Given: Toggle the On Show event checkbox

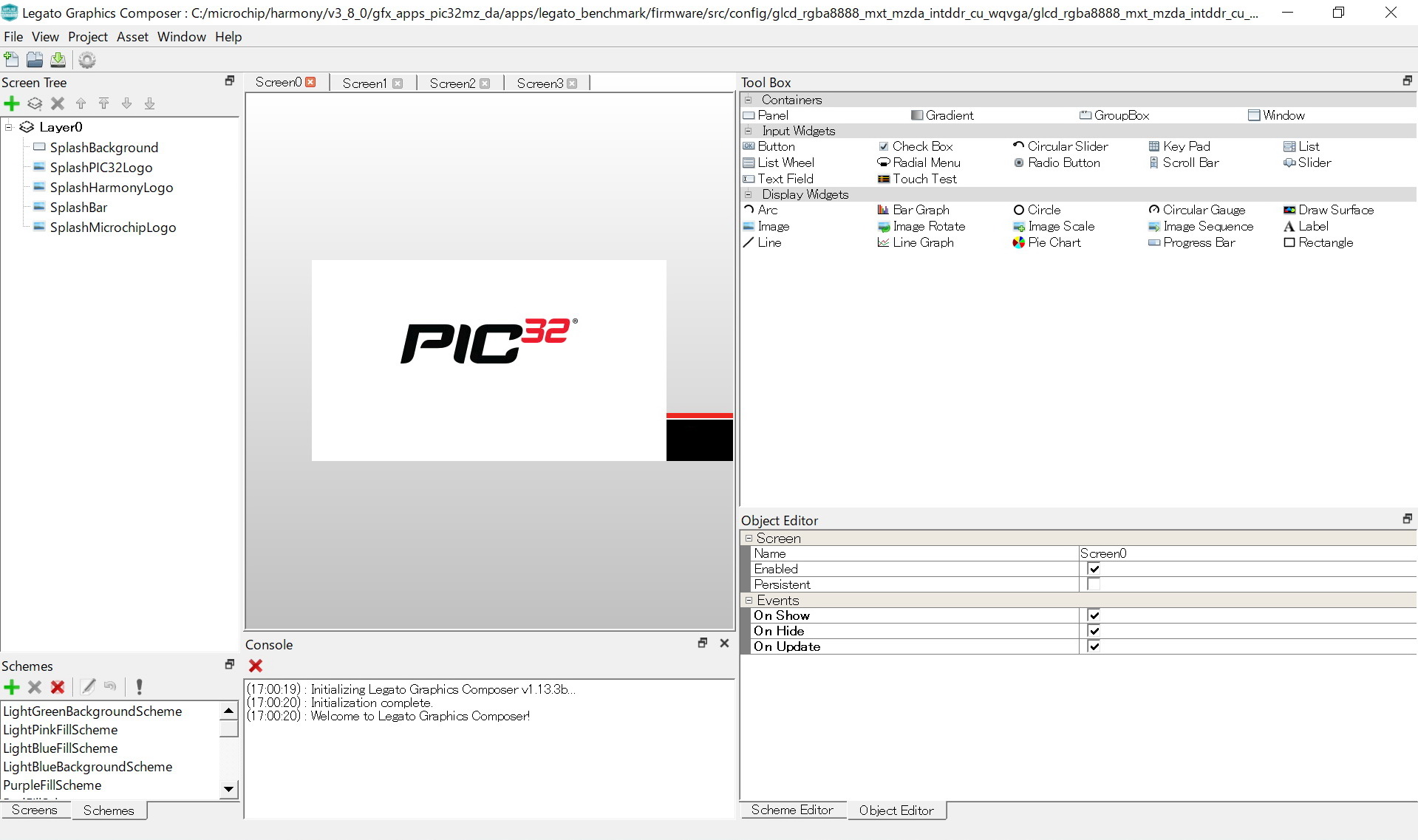Looking at the screenshot, I should click(x=1094, y=615).
